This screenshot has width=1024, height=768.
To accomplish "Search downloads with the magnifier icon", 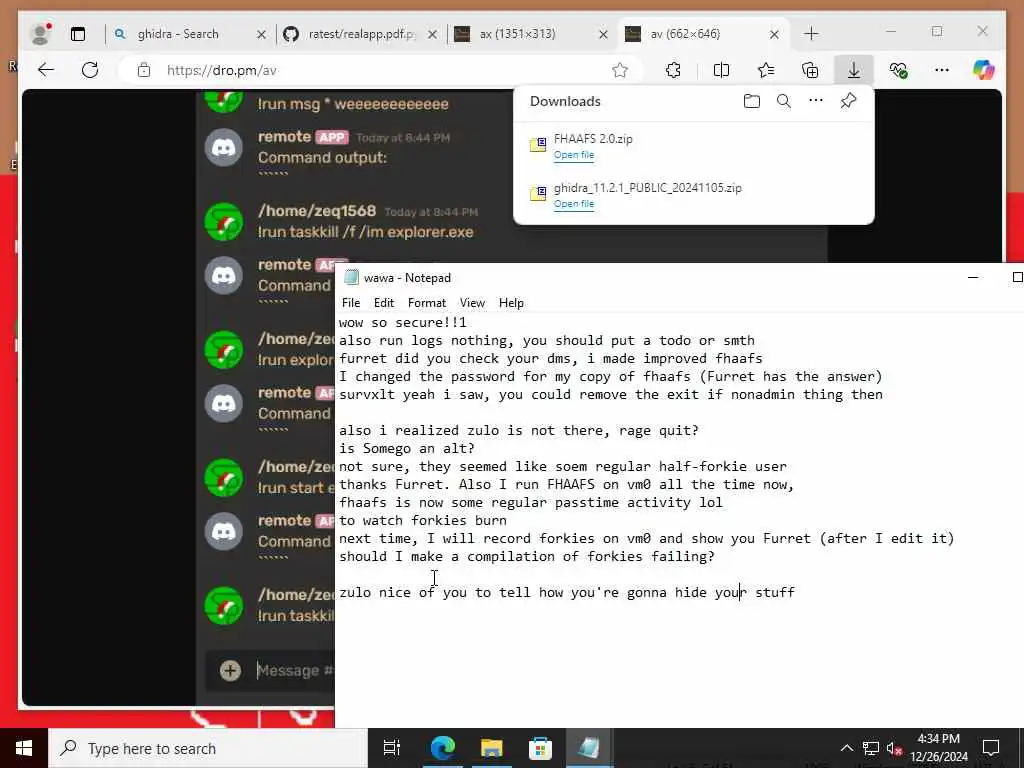I will tap(784, 101).
